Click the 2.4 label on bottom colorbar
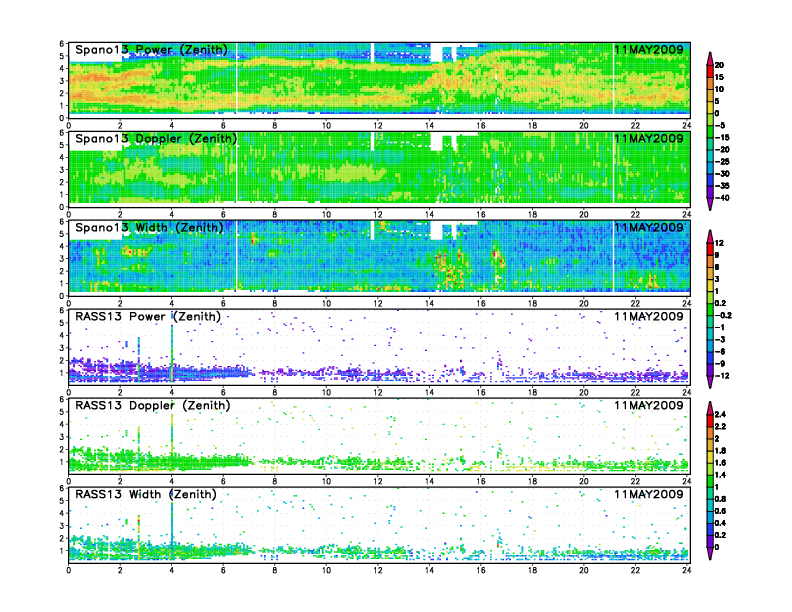The height and width of the screenshot is (612, 792). (x=721, y=415)
